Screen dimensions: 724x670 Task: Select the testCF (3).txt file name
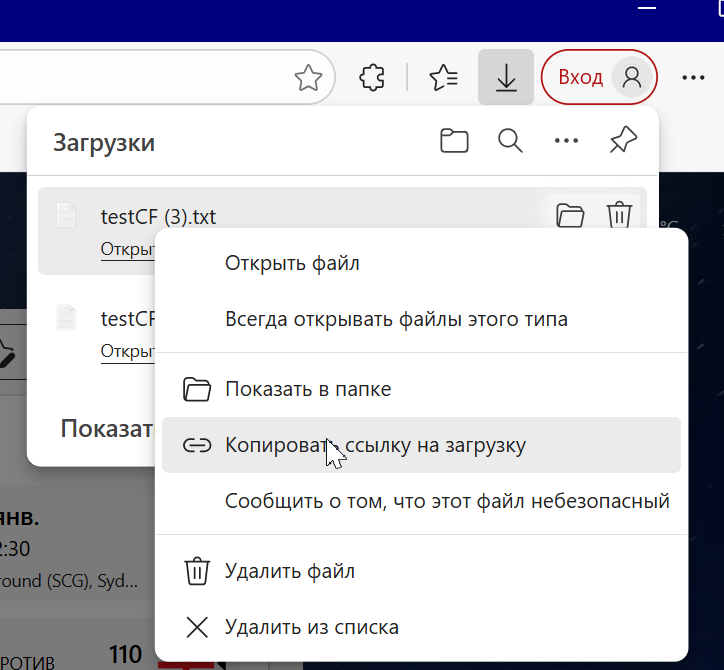[158, 217]
